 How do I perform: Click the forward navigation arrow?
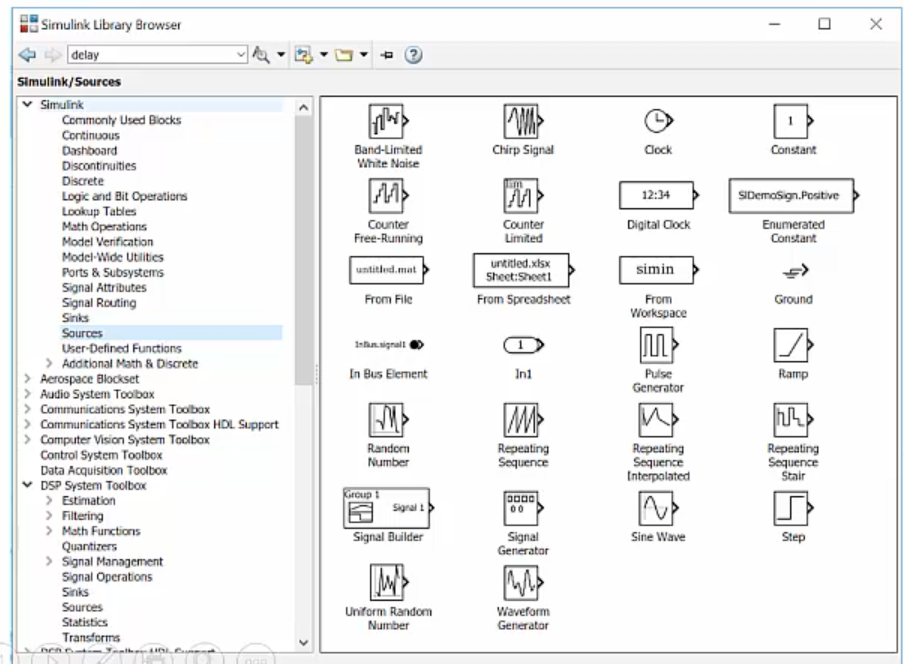(x=52, y=55)
